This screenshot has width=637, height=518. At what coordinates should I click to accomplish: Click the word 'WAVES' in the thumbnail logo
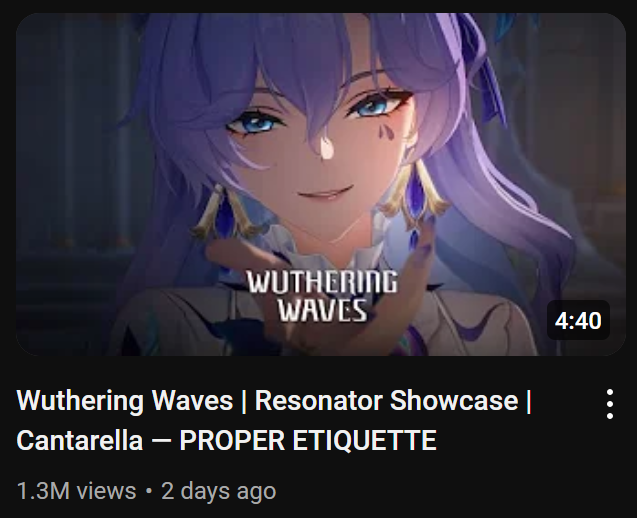(x=323, y=310)
